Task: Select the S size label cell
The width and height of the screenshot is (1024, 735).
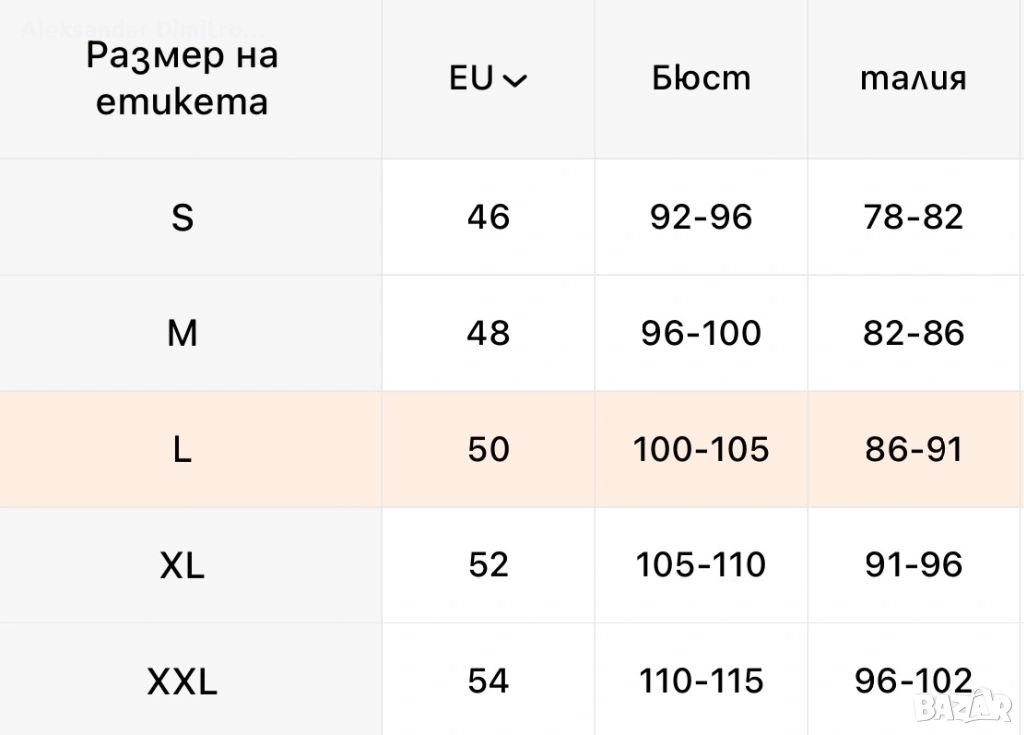Action: click(x=182, y=217)
